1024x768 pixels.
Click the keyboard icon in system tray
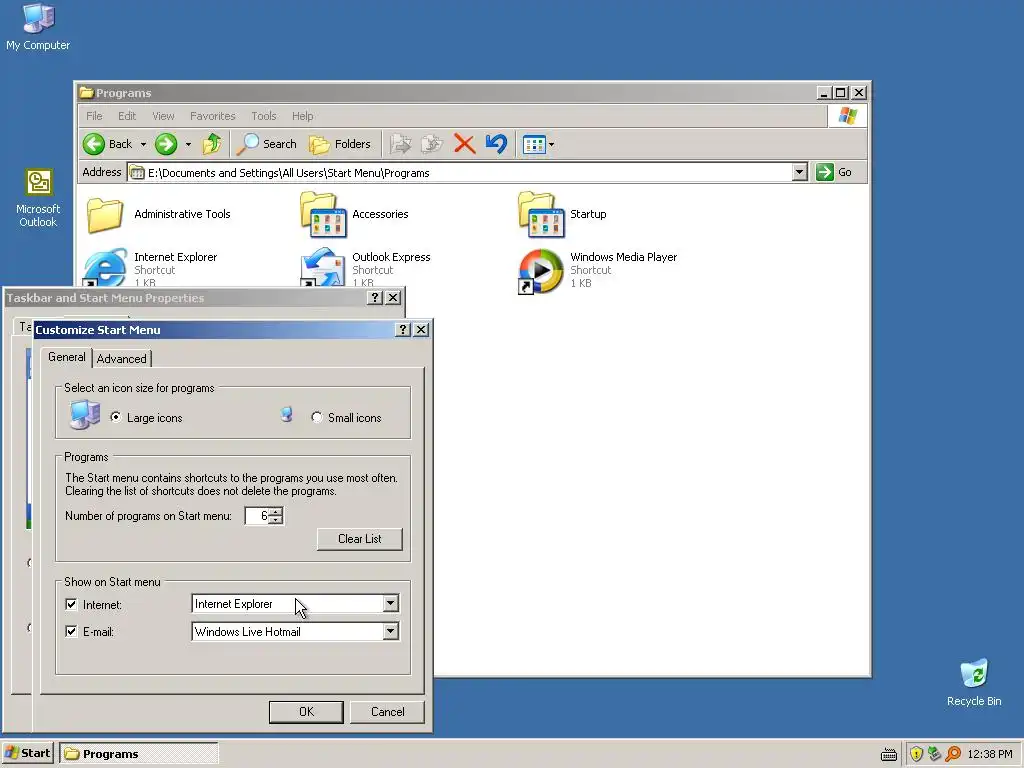click(888, 754)
